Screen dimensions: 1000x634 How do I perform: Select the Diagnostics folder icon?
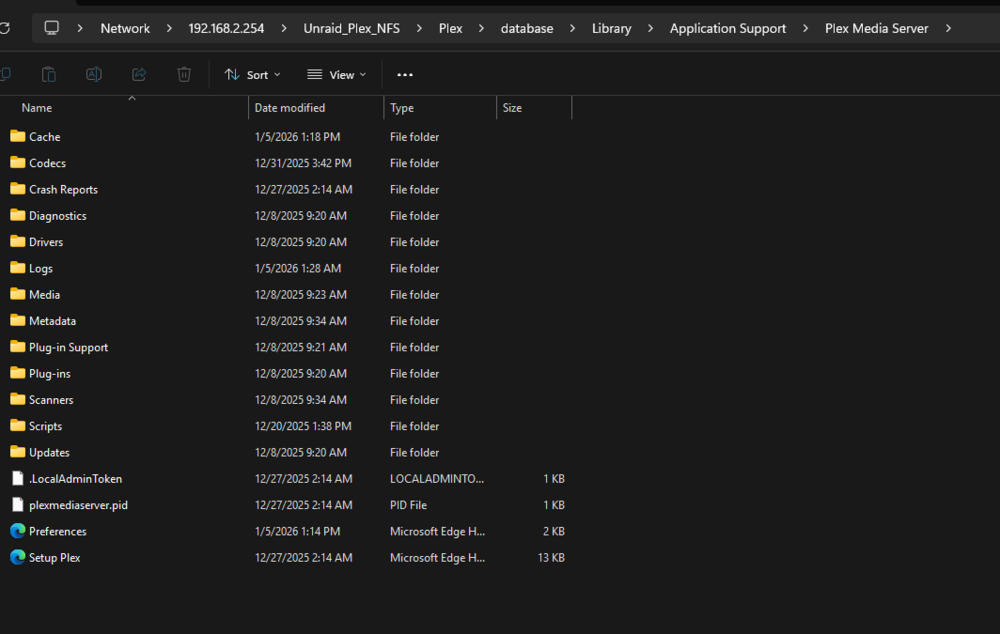[x=18, y=216]
